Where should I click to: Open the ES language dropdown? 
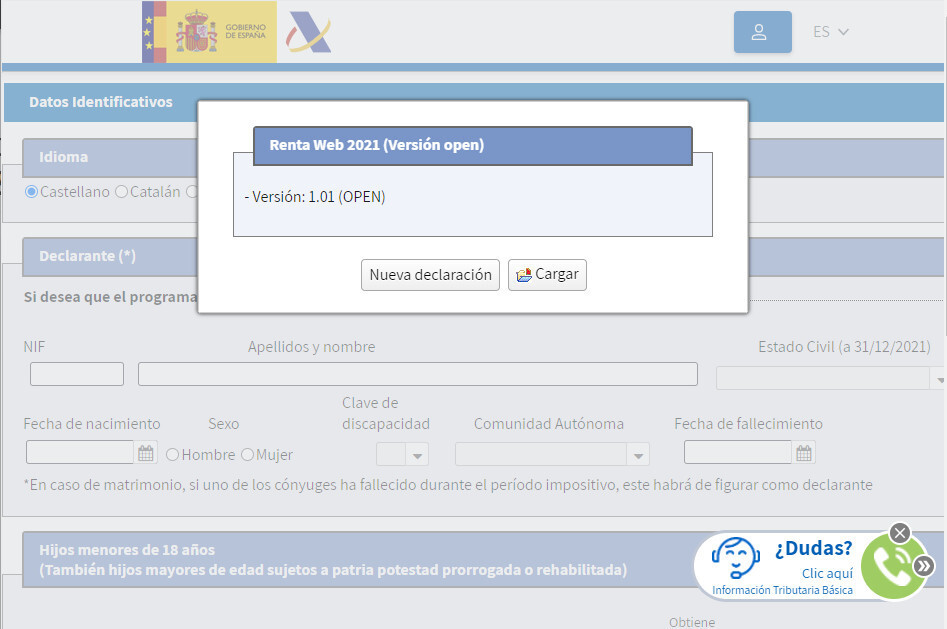point(830,32)
